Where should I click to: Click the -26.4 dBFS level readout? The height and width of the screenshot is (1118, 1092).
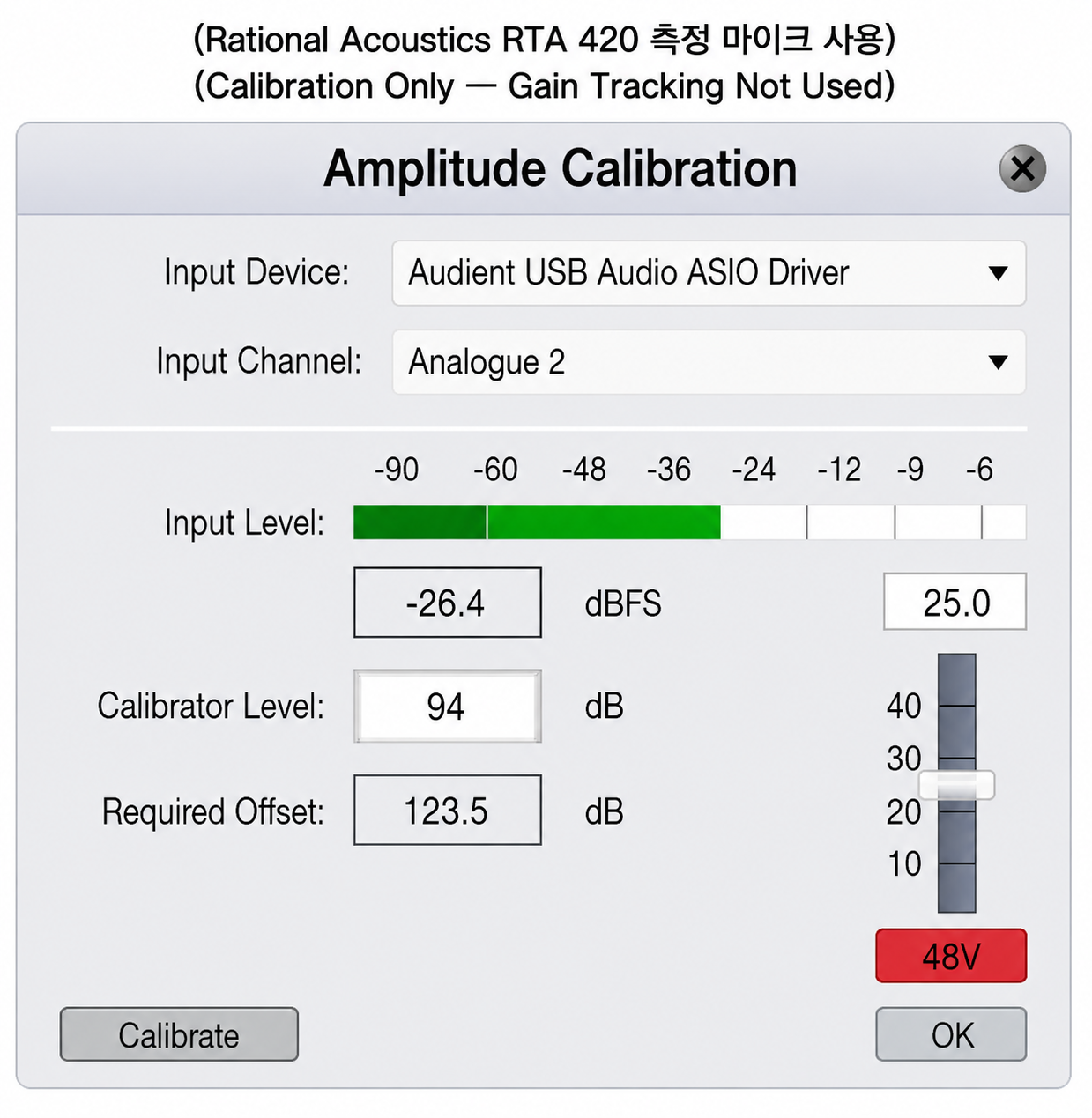pyautogui.click(x=447, y=603)
